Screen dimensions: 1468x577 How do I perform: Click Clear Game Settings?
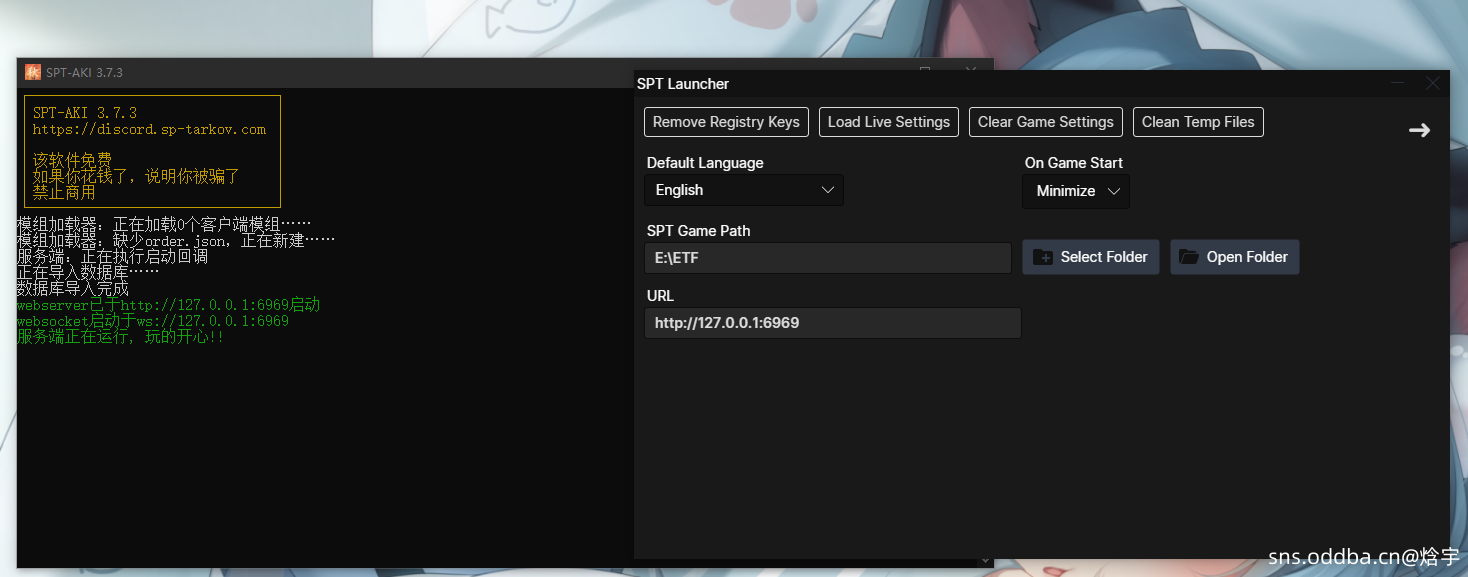pyautogui.click(x=1046, y=122)
